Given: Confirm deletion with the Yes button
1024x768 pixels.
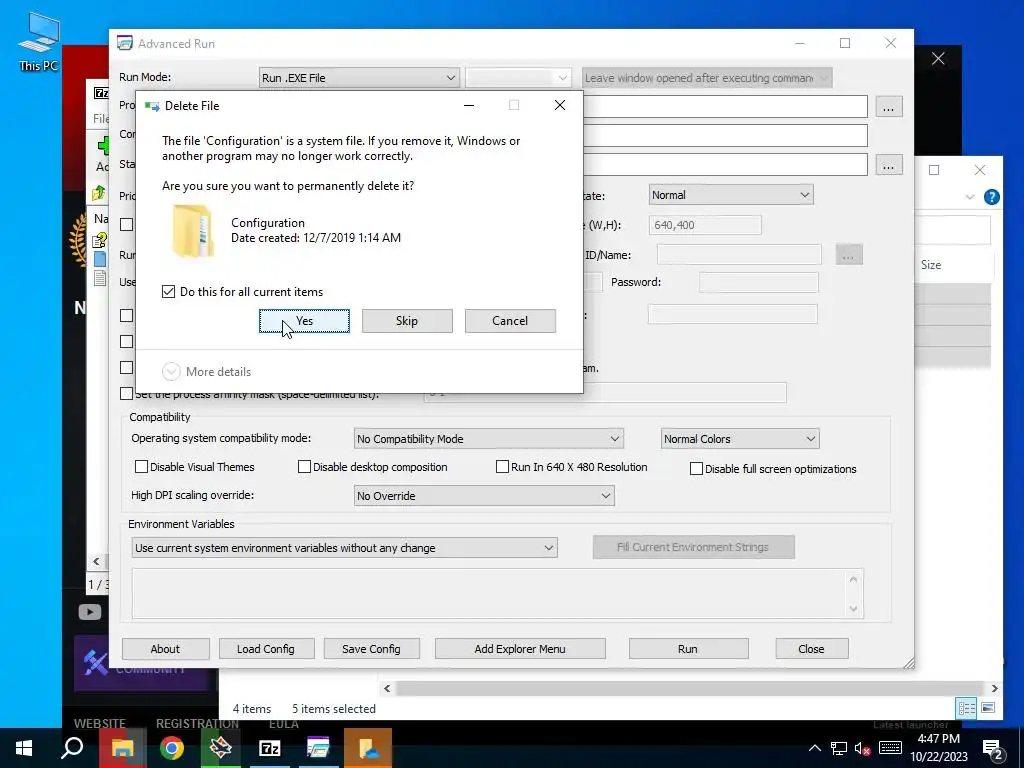Looking at the screenshot, I should point(304,321).
